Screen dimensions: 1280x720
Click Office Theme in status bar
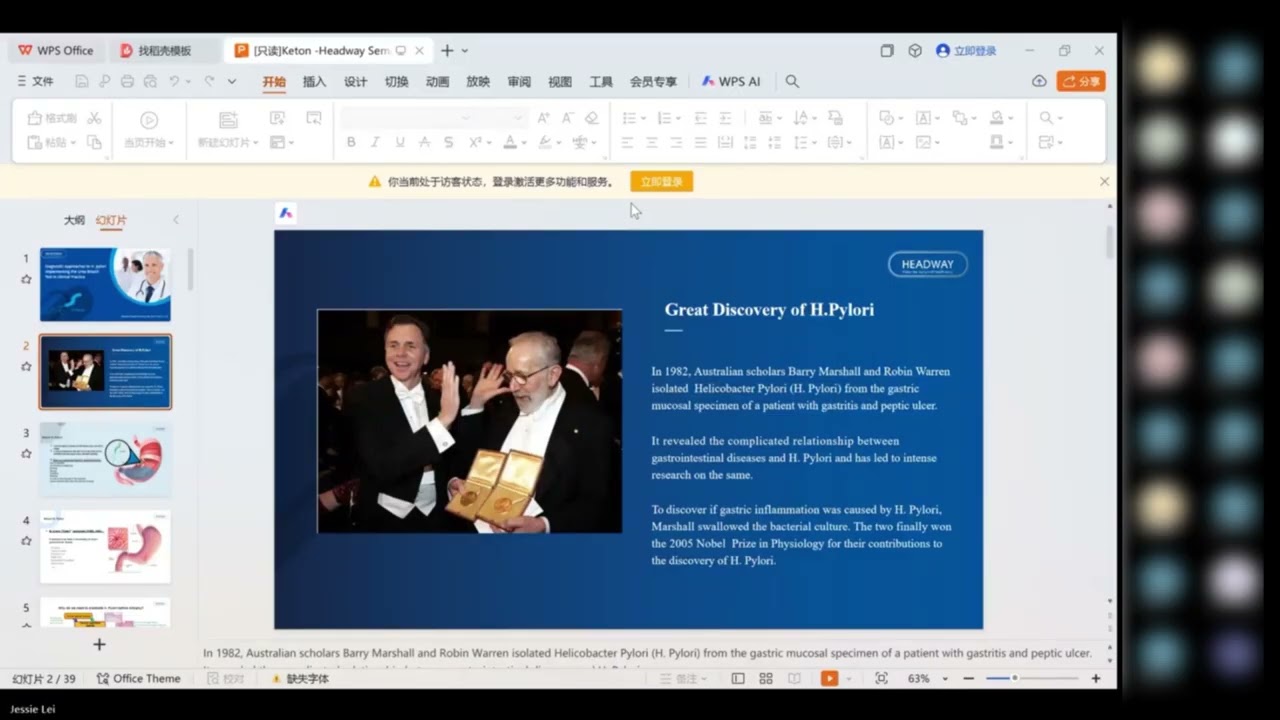(138, 678)
